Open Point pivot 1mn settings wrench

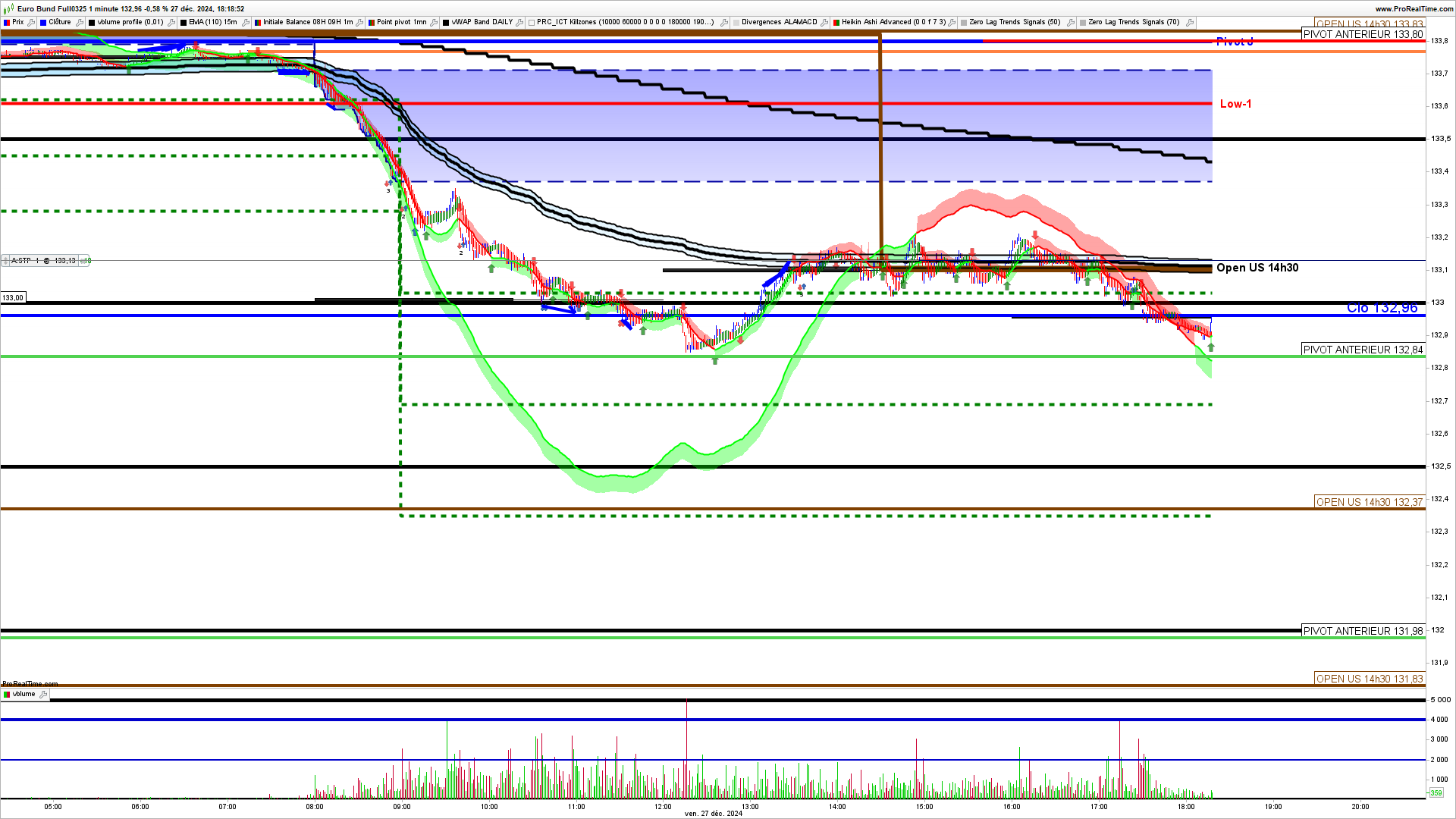click(x=435, y=23)
